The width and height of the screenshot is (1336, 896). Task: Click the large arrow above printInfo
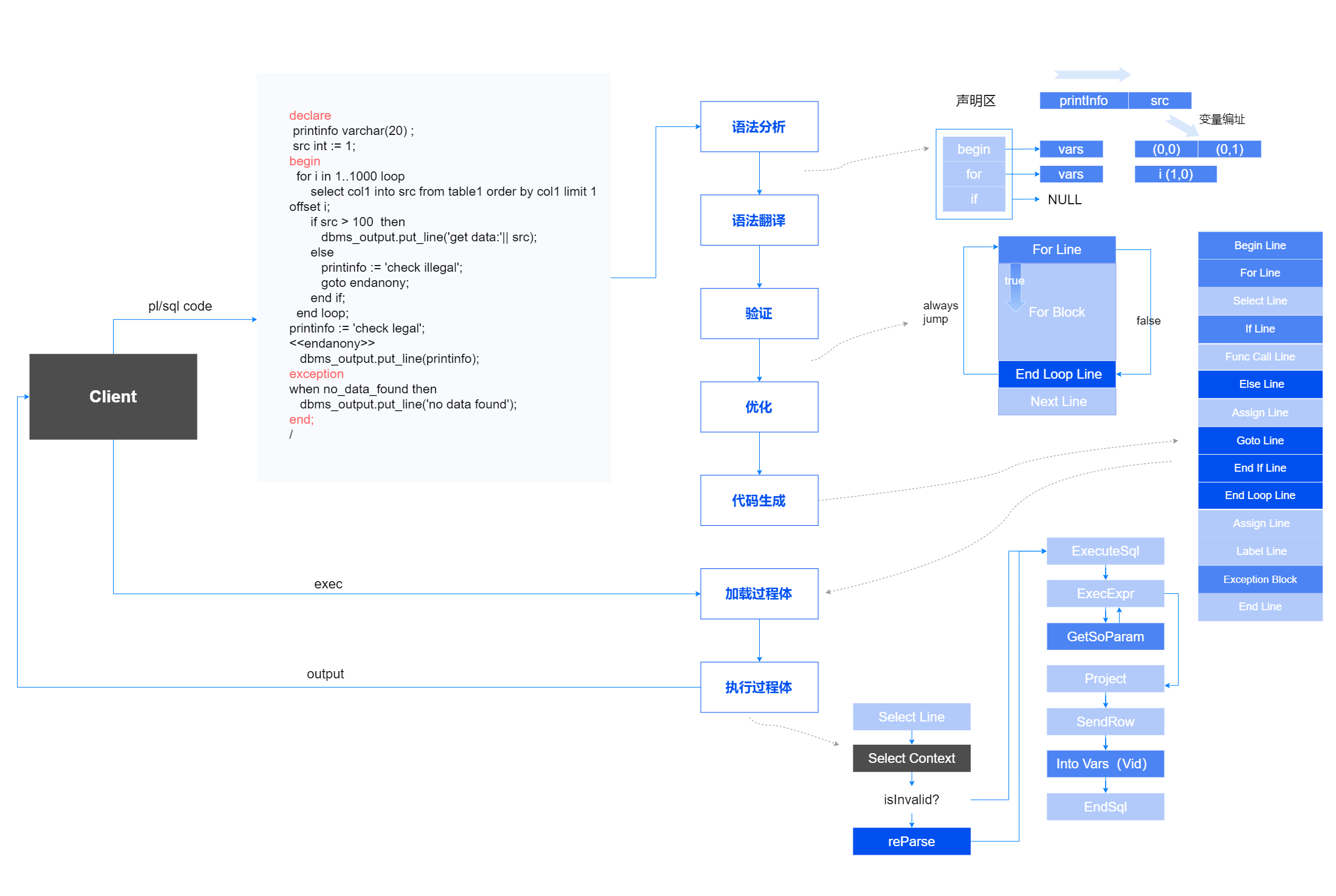click(1092, 75)
